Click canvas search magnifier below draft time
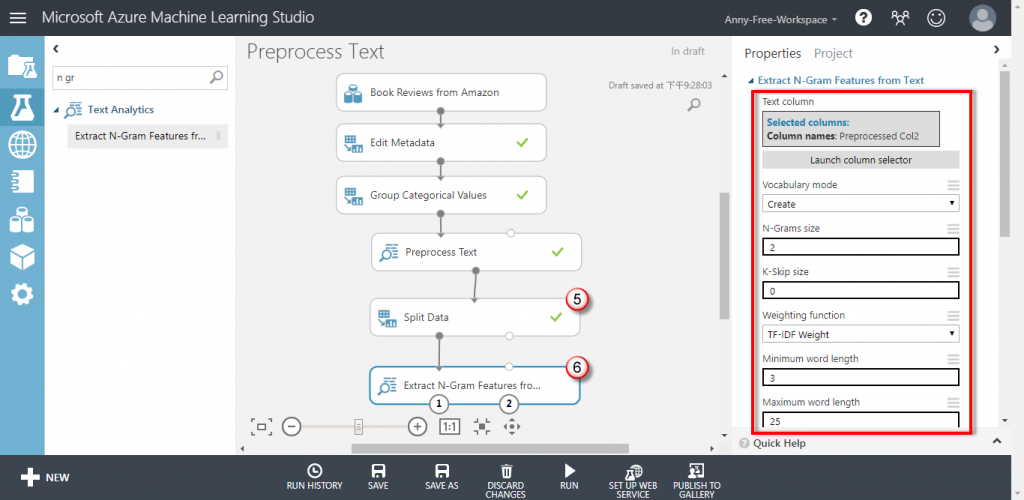 tap(694, 104)
